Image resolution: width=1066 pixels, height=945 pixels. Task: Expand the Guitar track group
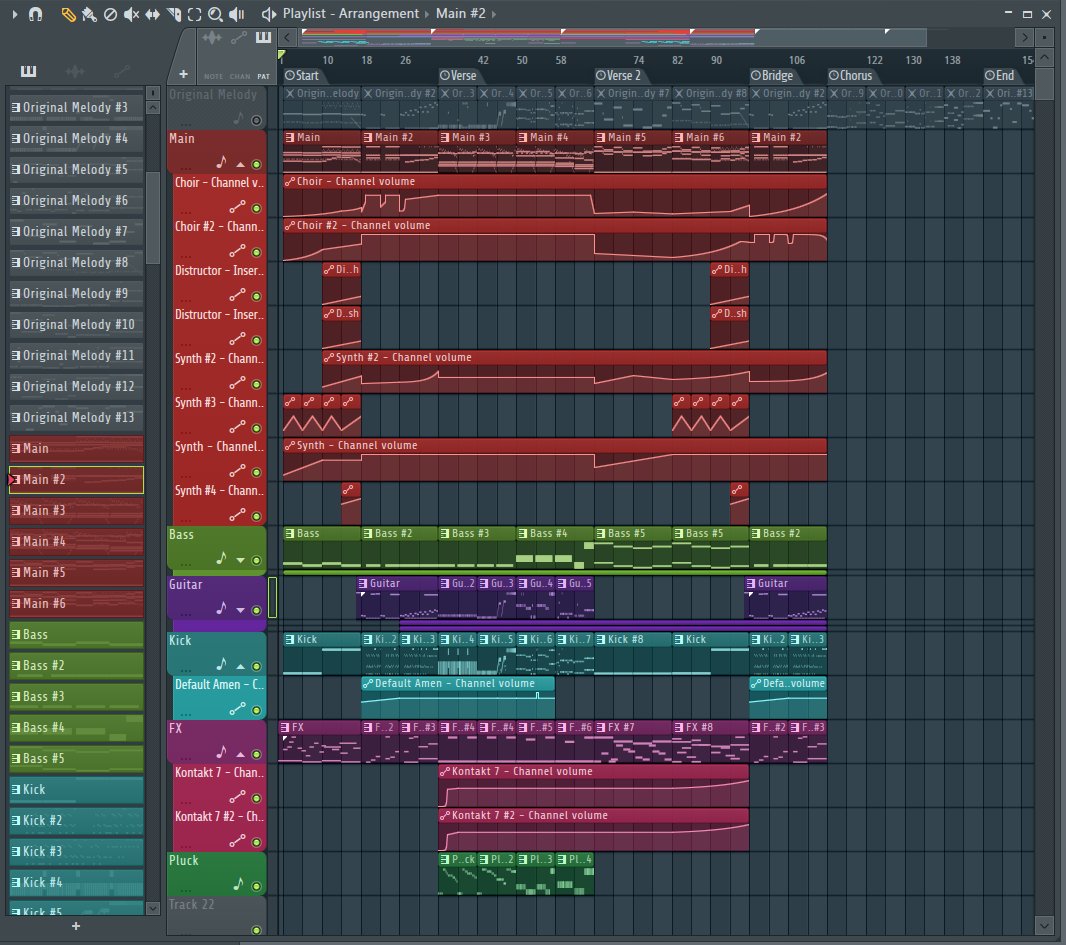tap(240, 610)
